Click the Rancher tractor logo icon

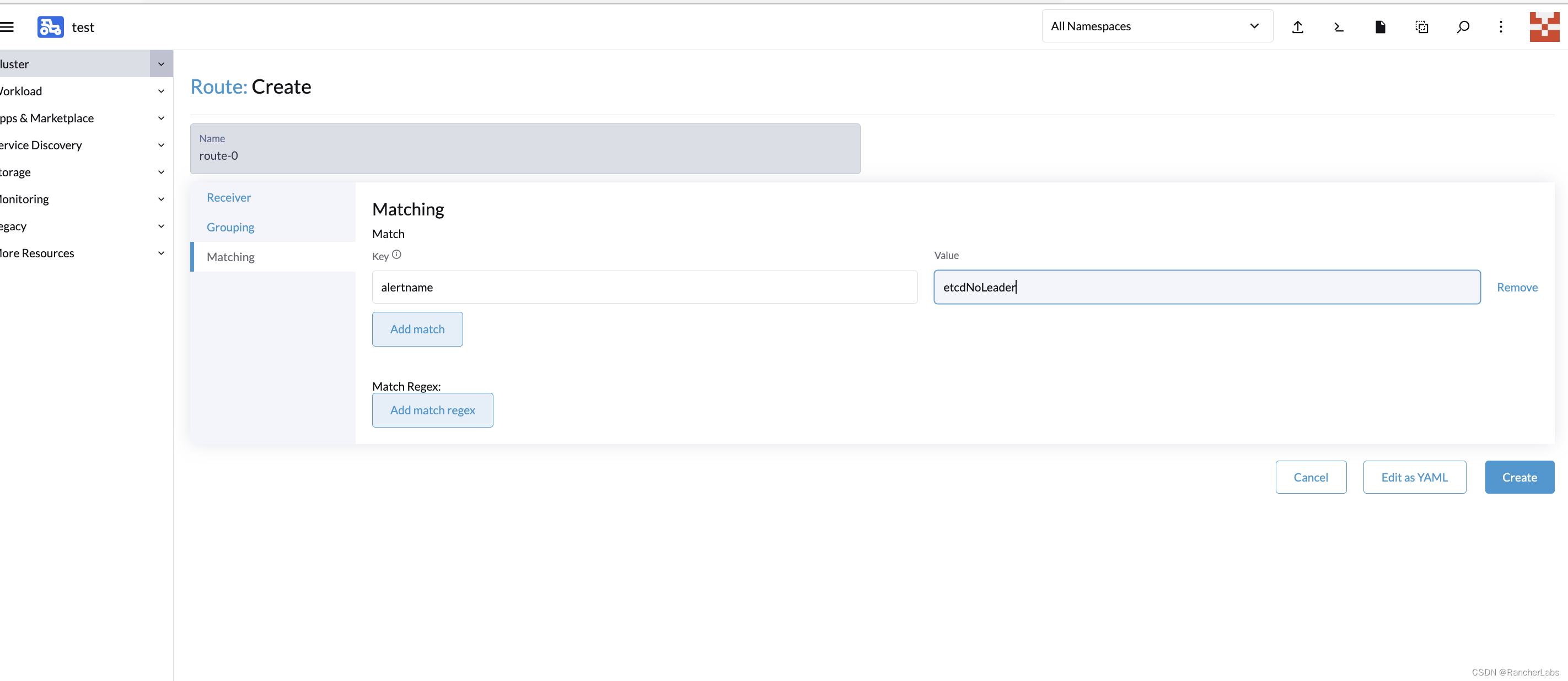pos(50,27)
